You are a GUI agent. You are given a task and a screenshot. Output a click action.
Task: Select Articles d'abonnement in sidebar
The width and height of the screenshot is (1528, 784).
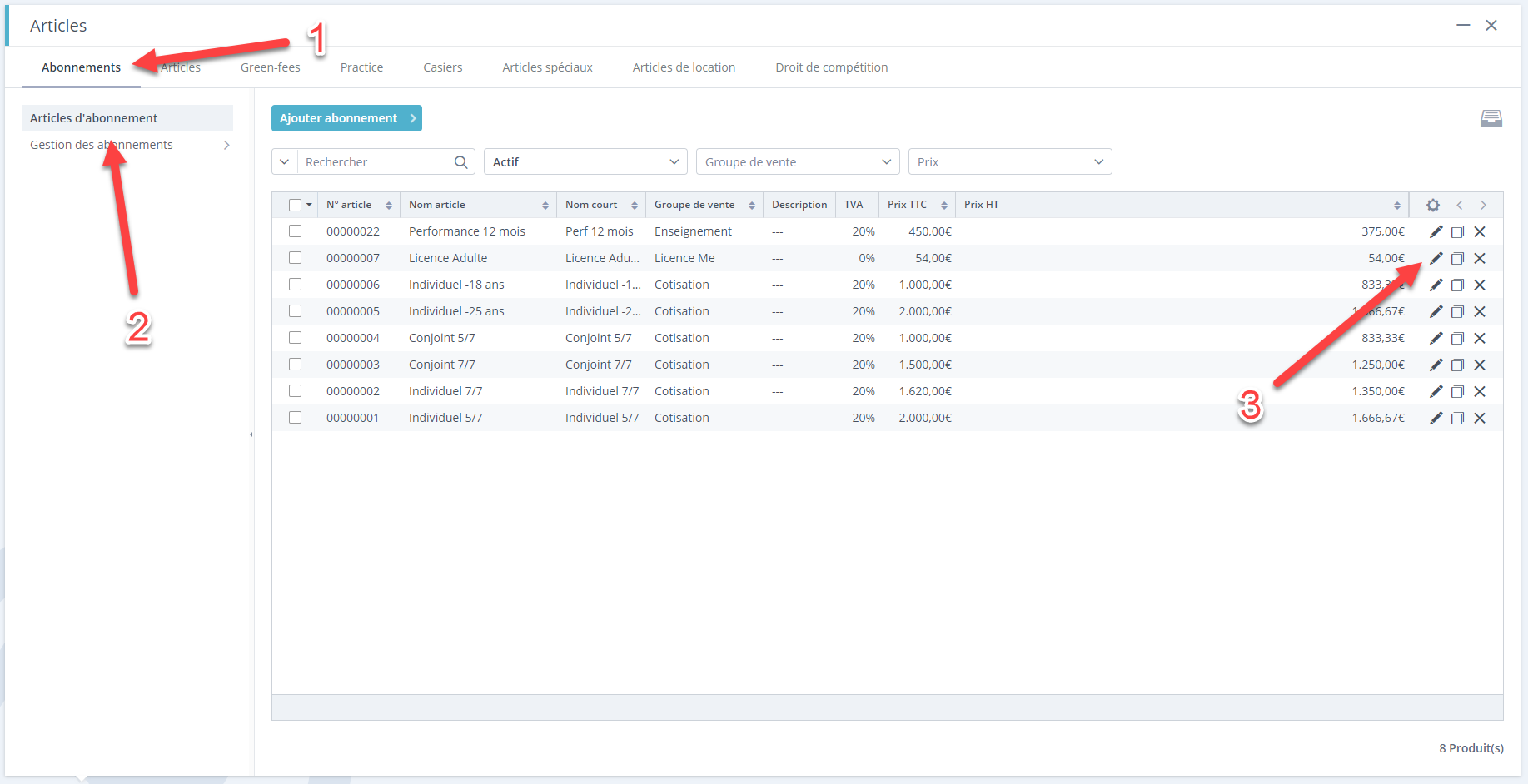coord(127,118)
